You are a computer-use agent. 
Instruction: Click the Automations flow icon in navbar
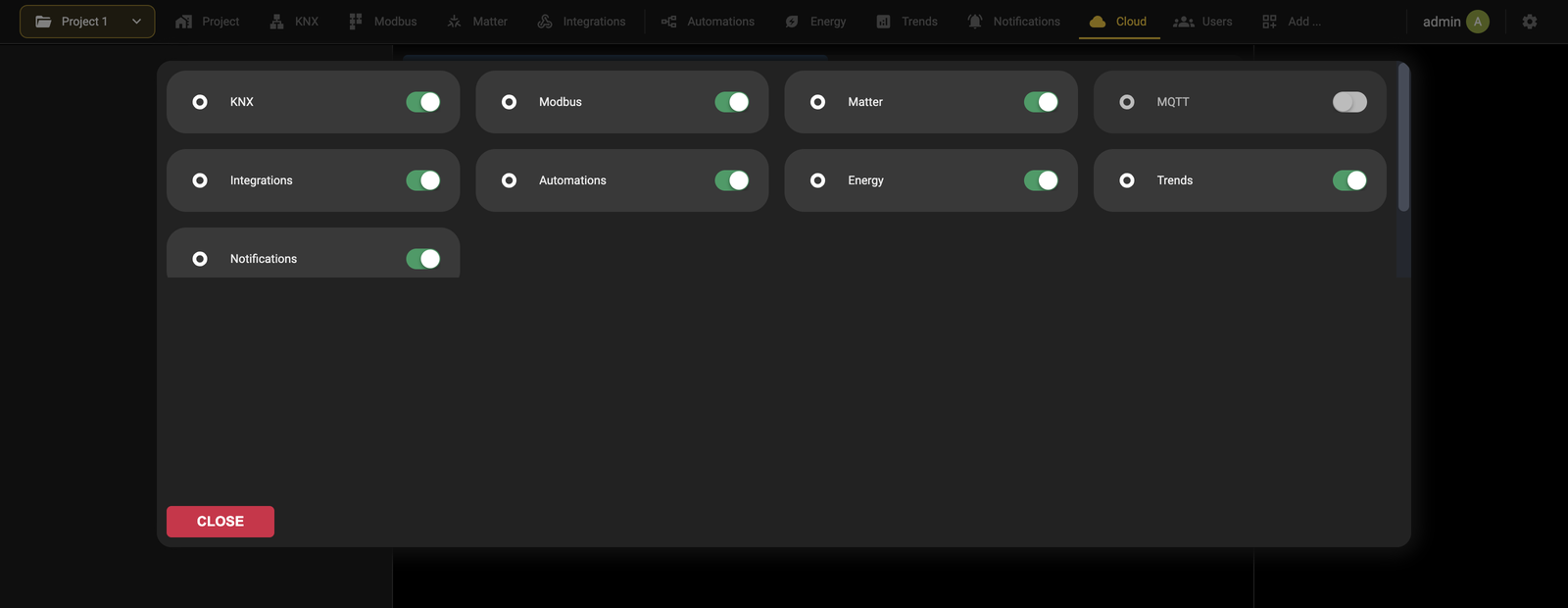668,22
